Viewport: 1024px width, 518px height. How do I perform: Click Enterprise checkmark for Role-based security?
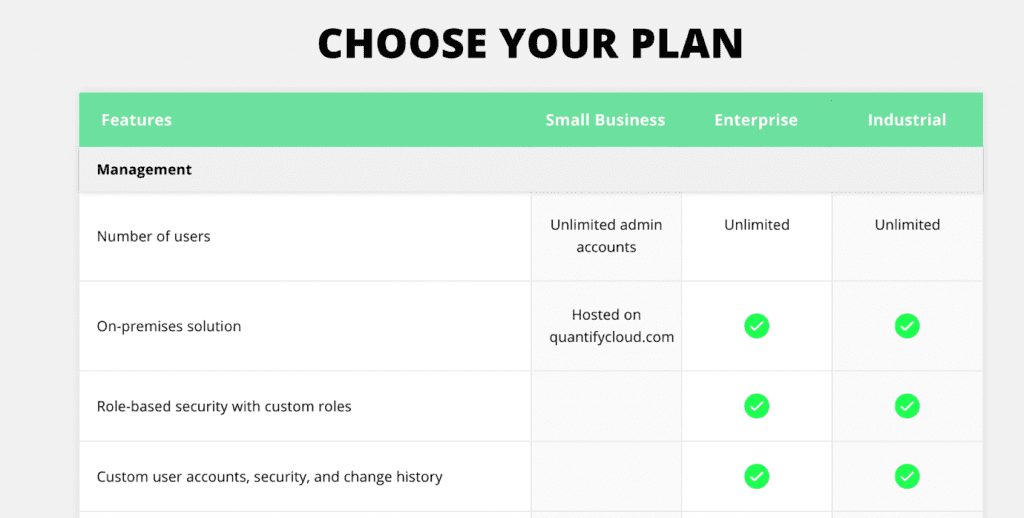click(x=756, y=406)
